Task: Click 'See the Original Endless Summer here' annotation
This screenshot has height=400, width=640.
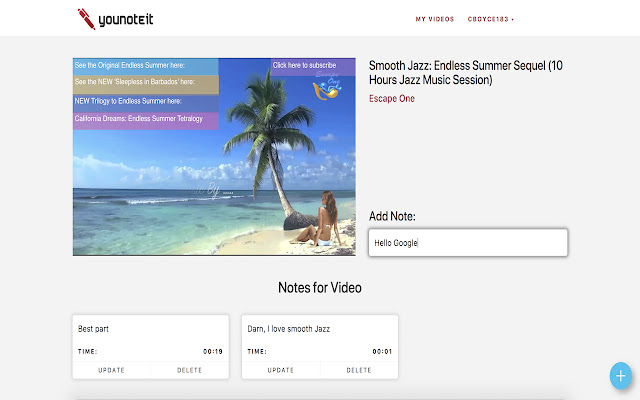Action: pyautogui.click(x=146, y=66)
